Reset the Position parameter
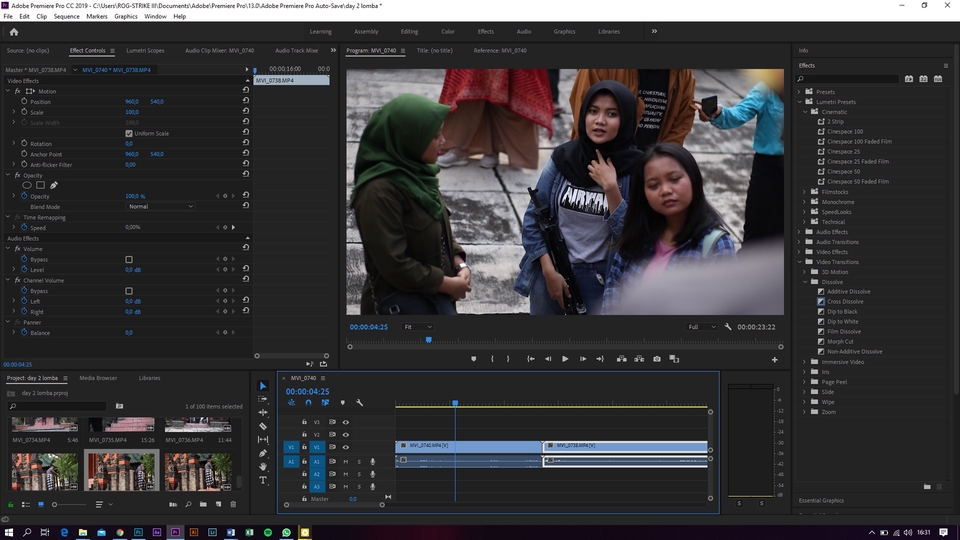Viewport: 960px width, 540px height. tap(246, 101)
